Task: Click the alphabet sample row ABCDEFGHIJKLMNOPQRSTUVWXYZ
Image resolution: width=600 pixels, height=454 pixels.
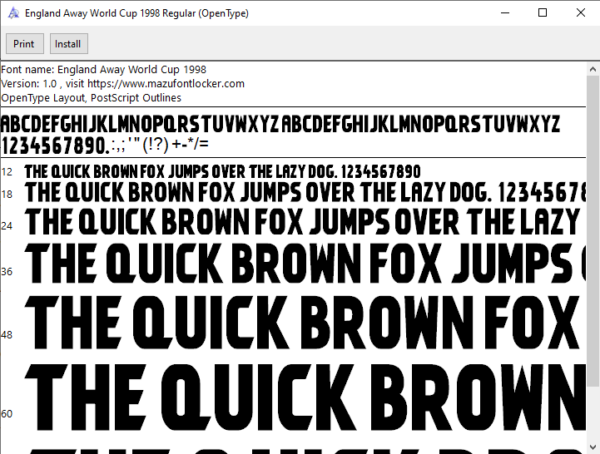Action: pos(280,124)
